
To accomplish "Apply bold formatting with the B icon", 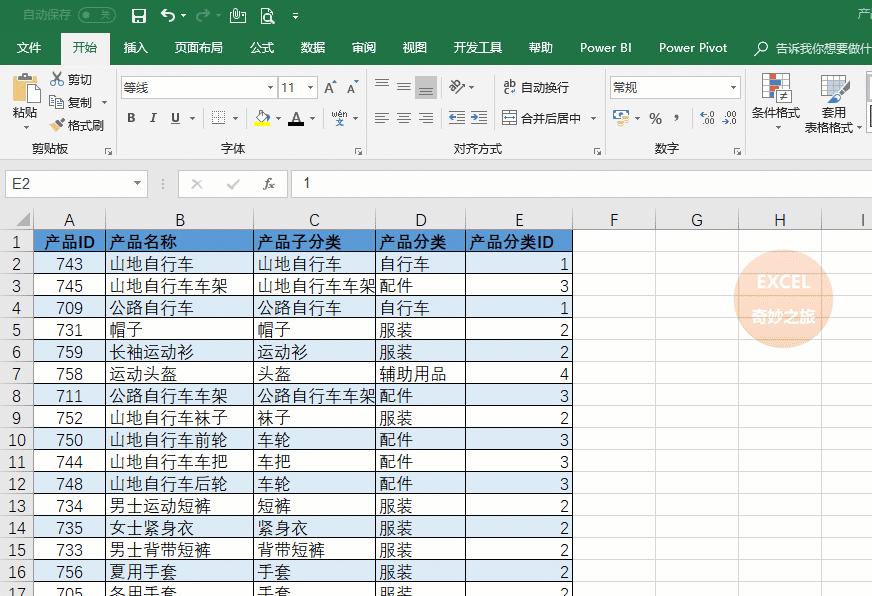I will (130, 118).
